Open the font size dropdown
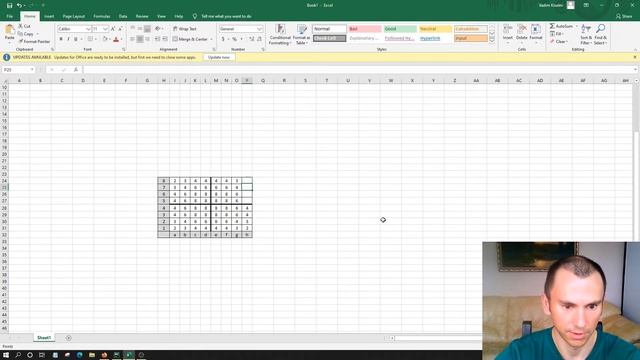The image size is (640, 360). (x=105, y=29)
